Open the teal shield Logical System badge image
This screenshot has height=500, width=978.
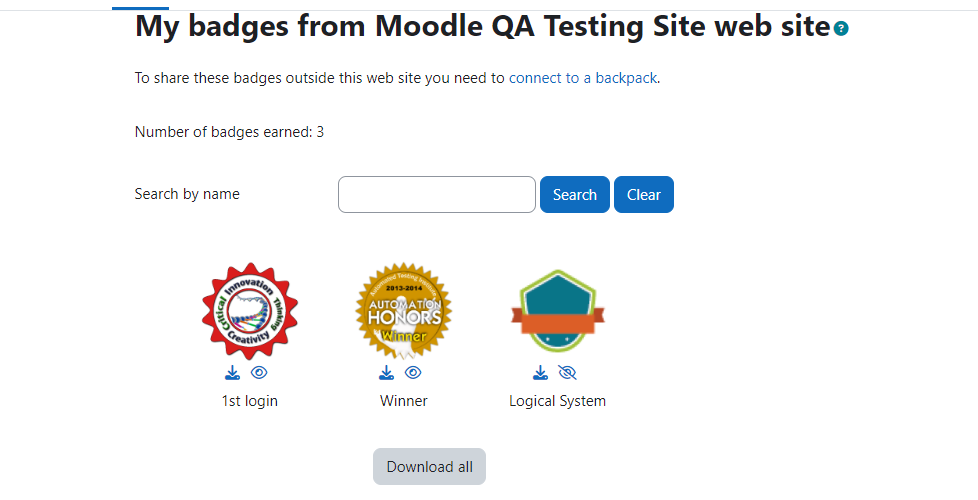[x=558, y=311]
